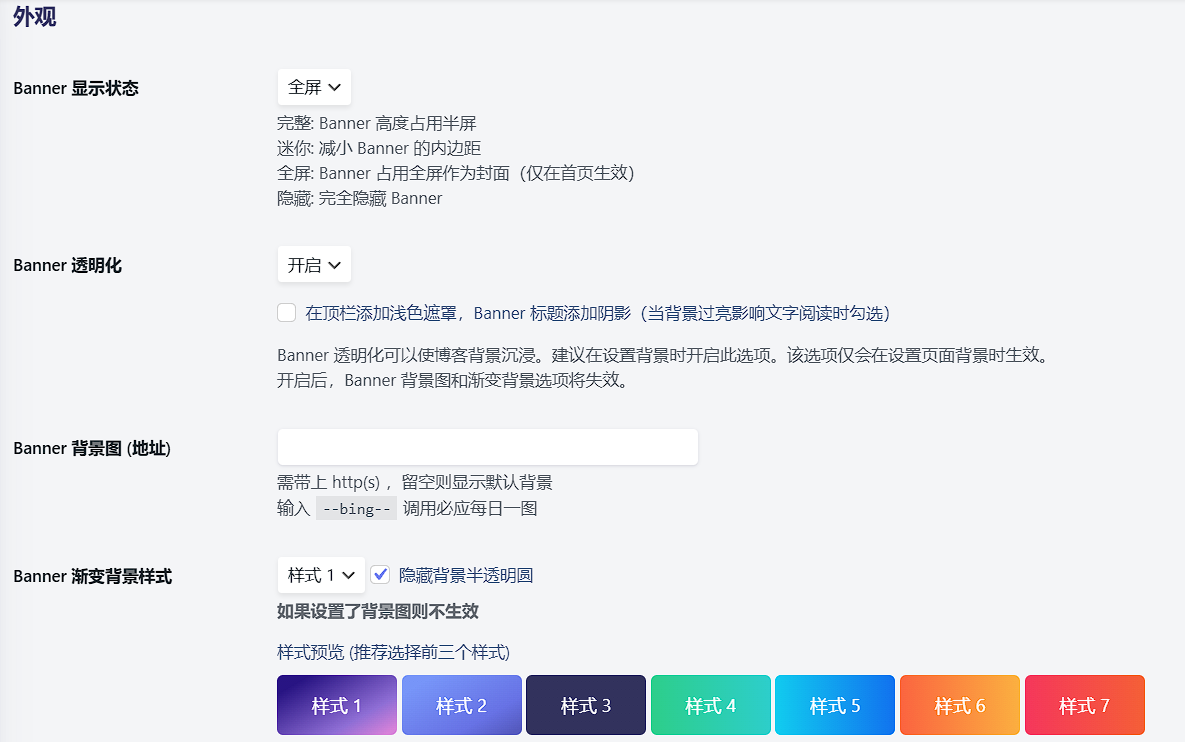
Task: Select the 样式 5 blue gradient swatch
Action: [835, 705]
